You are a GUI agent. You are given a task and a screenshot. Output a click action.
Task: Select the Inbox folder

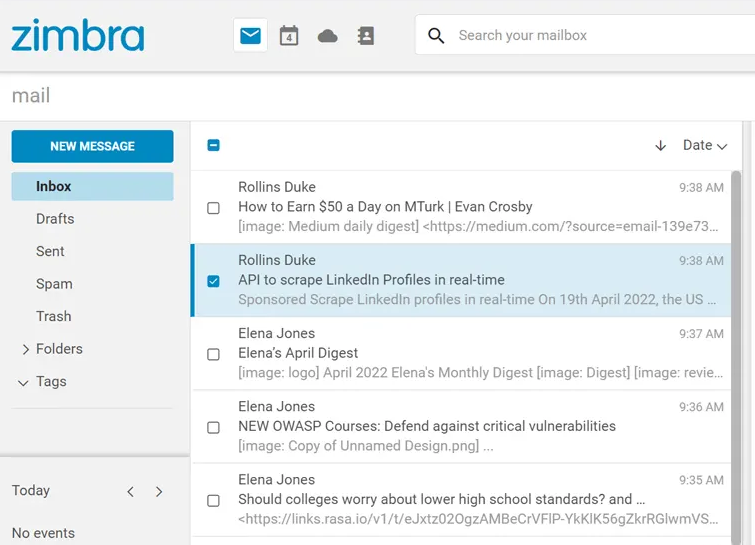click(92, 186)
